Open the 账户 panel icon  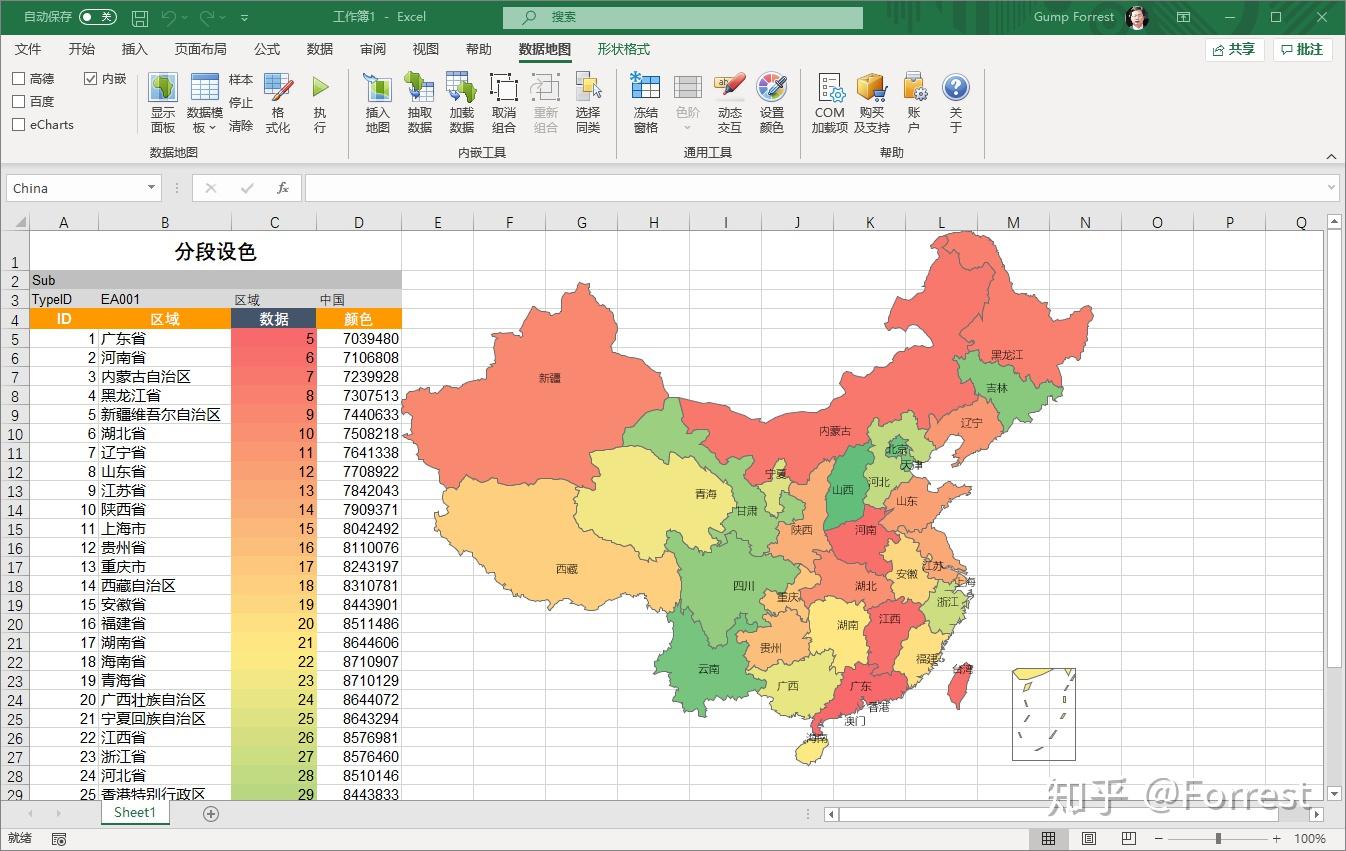[x=913, y=100]
